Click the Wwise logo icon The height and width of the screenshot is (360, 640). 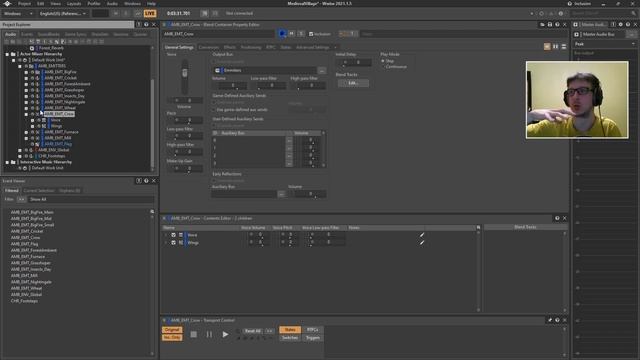click(x=7, y=3)
